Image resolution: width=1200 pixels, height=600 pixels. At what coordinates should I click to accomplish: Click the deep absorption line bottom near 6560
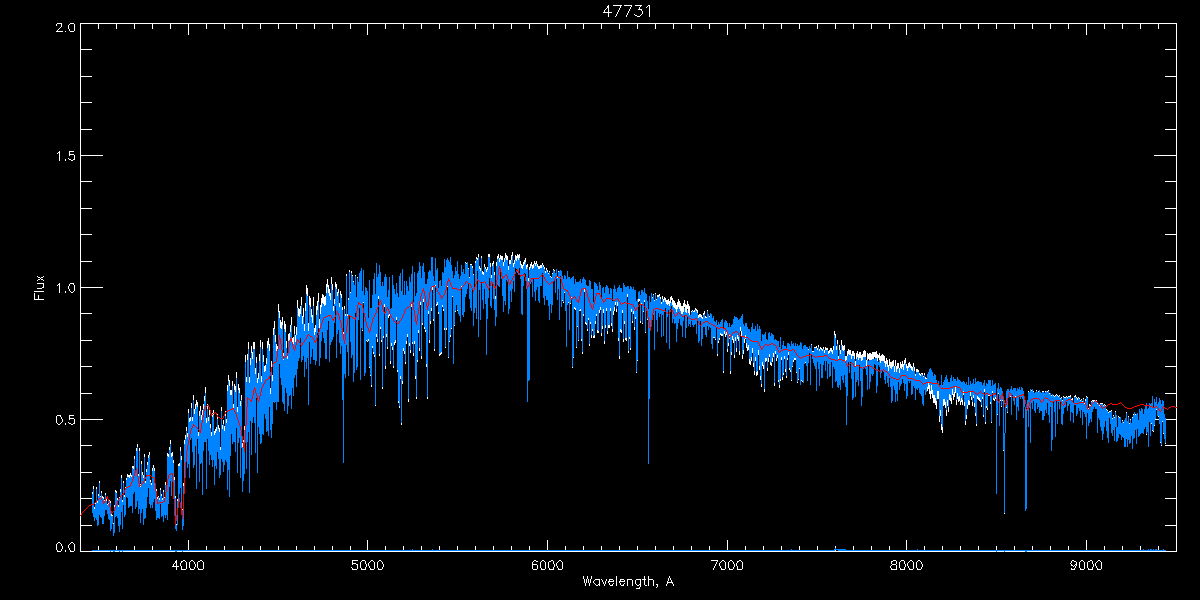pyautogui.click(x=648, y=462)
